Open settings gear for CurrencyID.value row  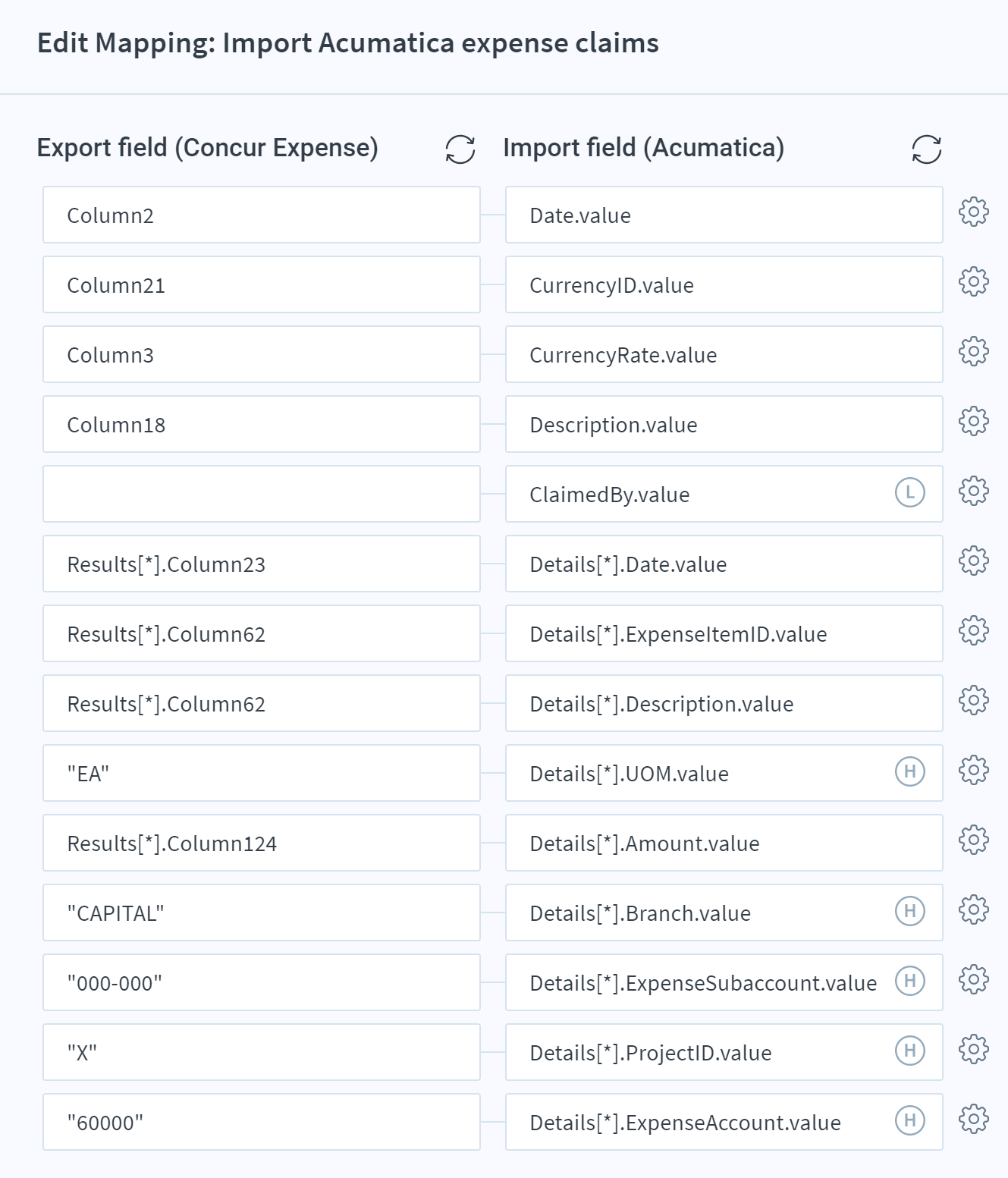(974, 281)
